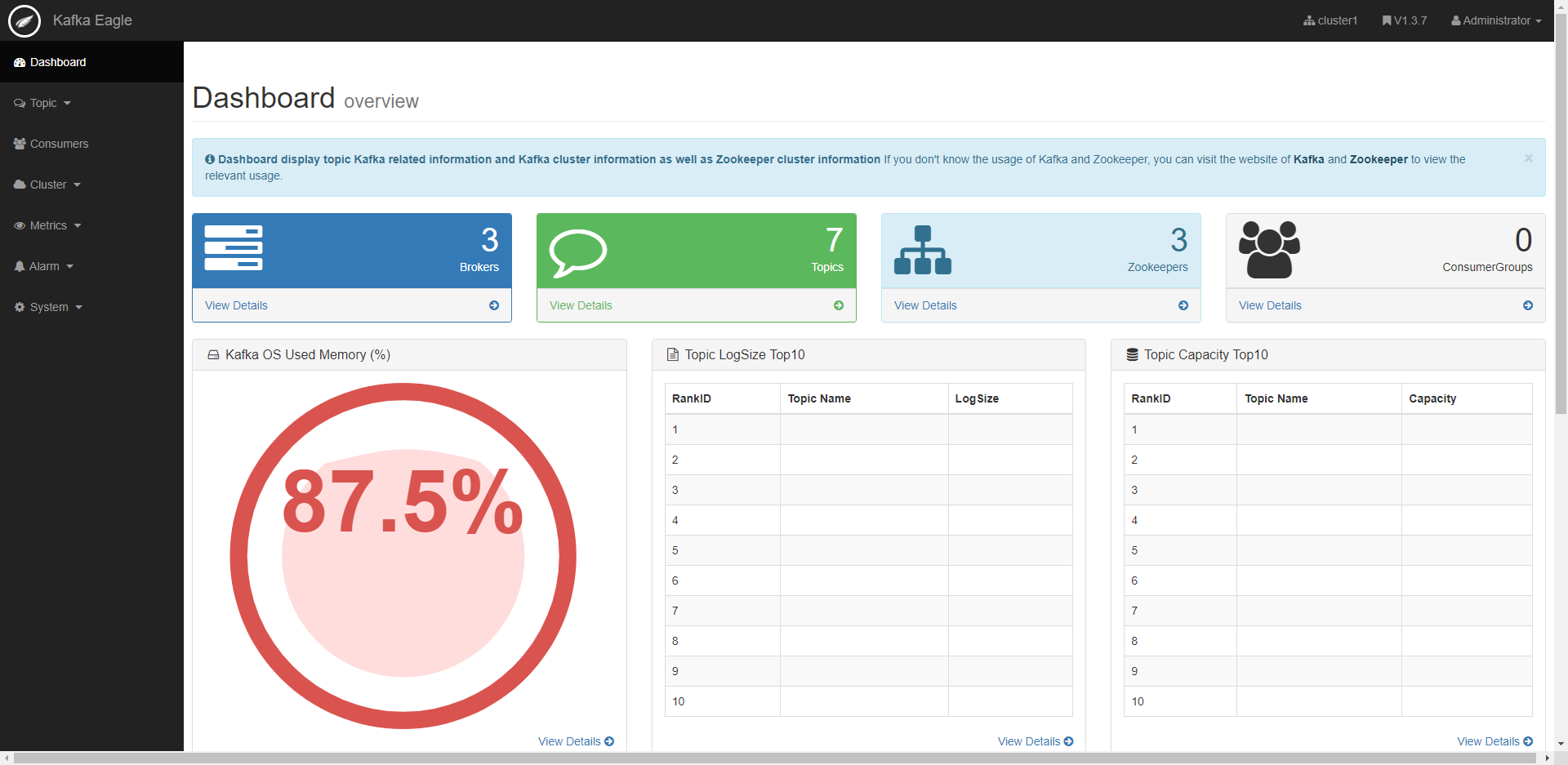Viewport: 1568px width, 765px height.
Task: Click the Topics speech bubble card icon
Action: 578,253
